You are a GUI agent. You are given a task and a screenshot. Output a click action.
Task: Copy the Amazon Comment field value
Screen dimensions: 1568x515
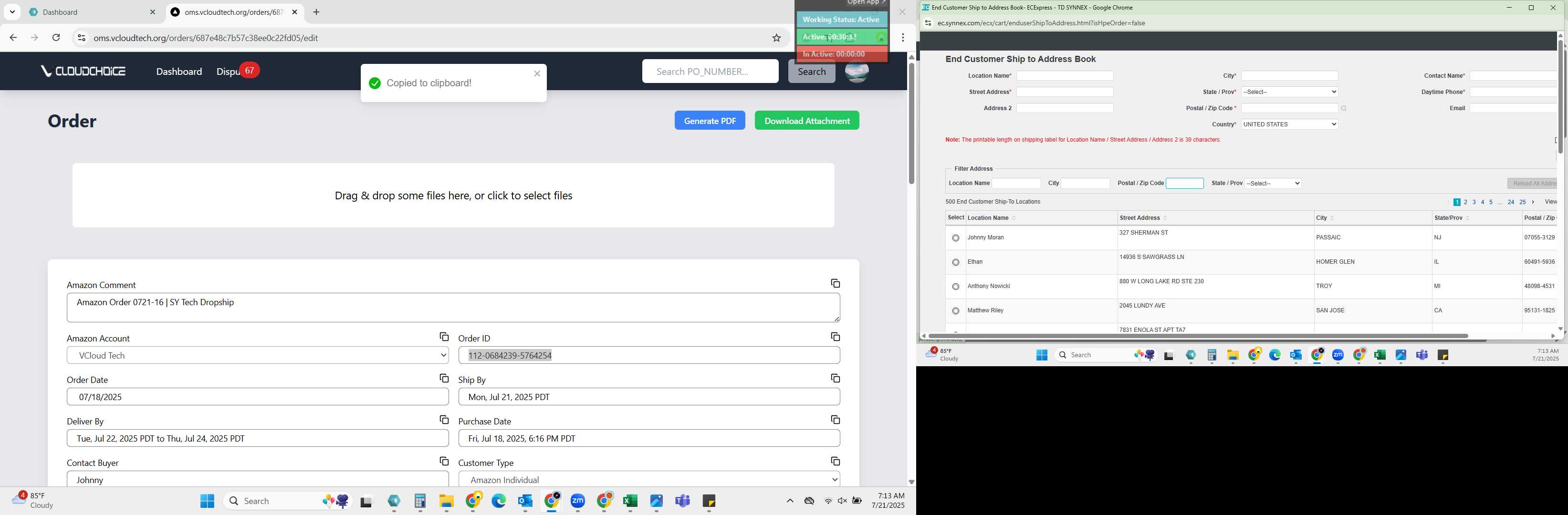pyautogui.click(x=835, y=283)
